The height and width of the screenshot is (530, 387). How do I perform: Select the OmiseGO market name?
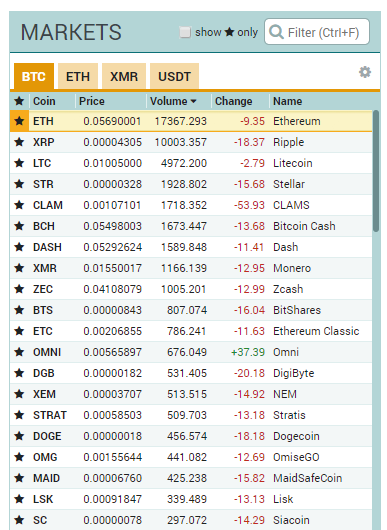[296, 457]
